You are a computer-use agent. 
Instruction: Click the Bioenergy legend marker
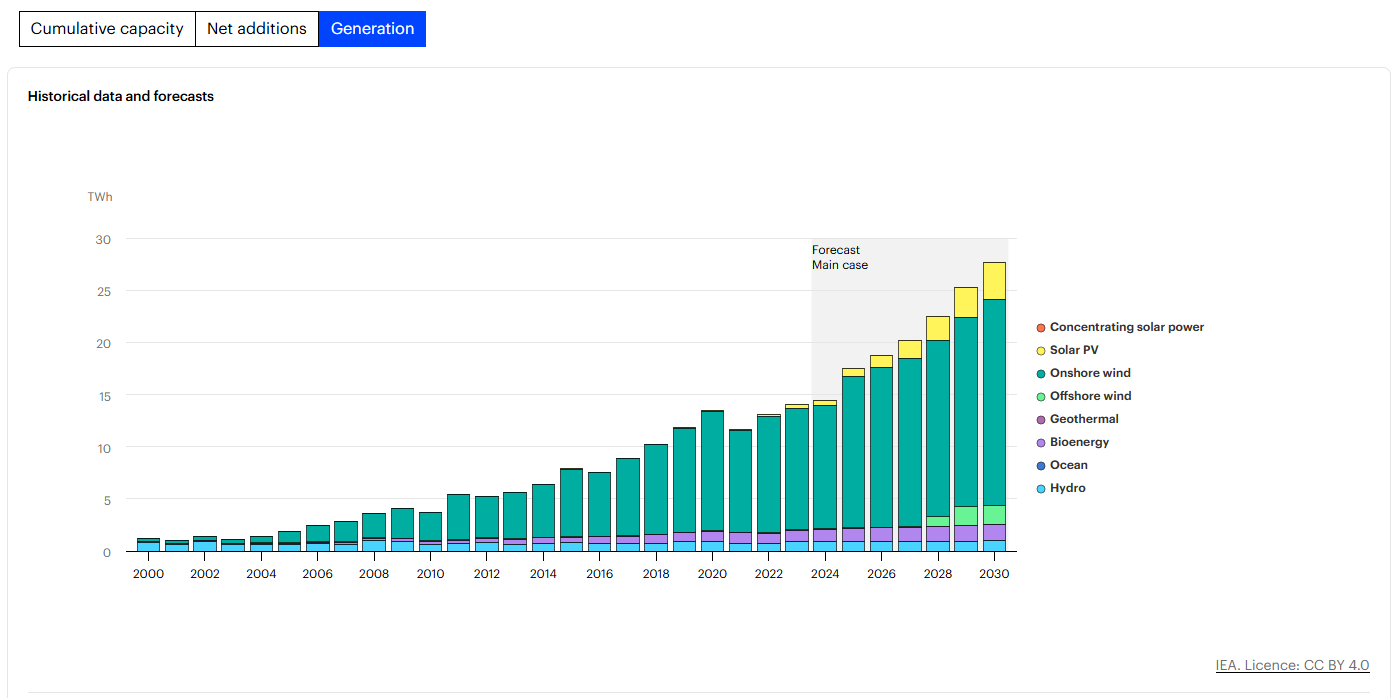pos(1041,443)
